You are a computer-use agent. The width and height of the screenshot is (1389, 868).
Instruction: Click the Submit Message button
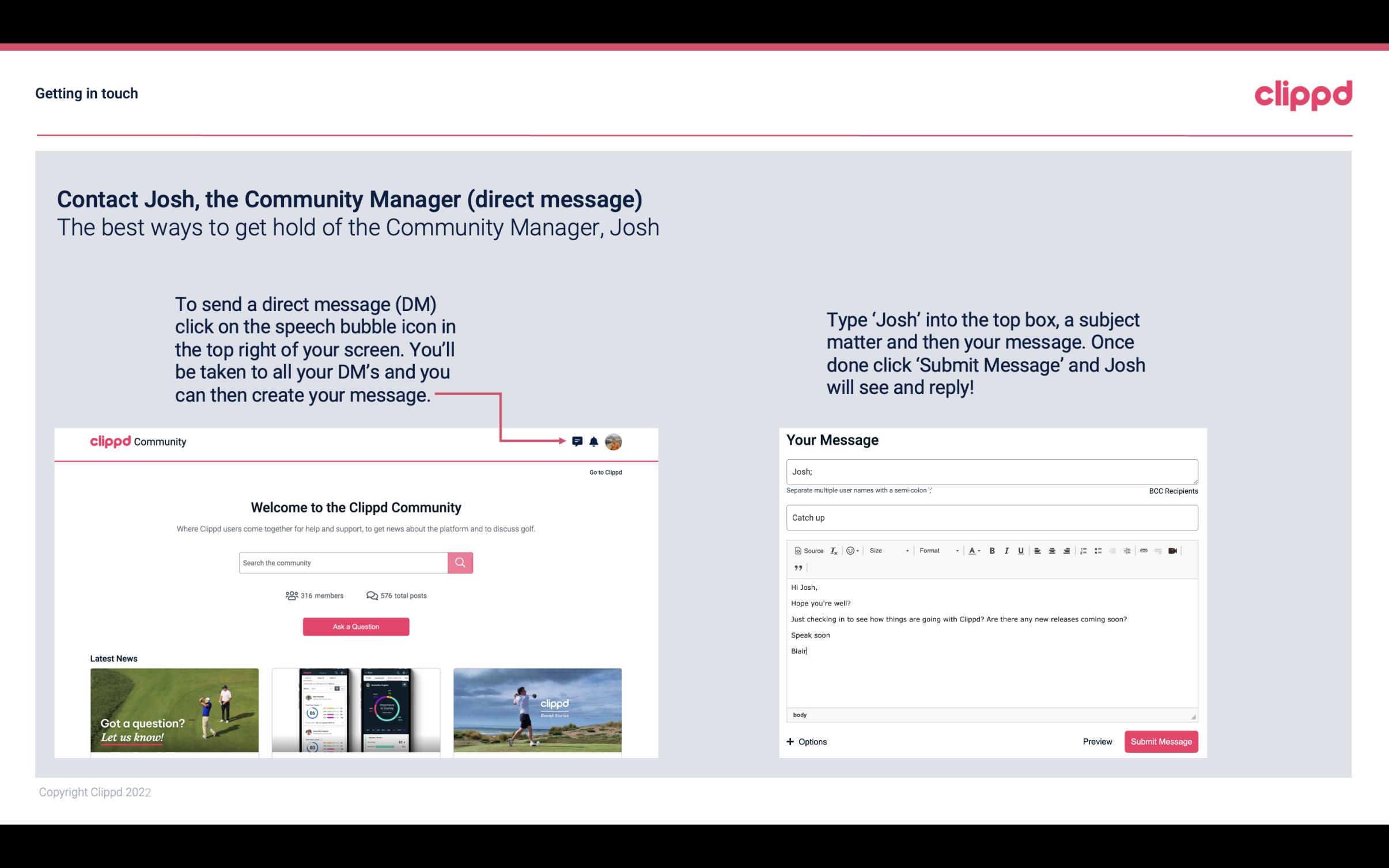(1161, 741)
